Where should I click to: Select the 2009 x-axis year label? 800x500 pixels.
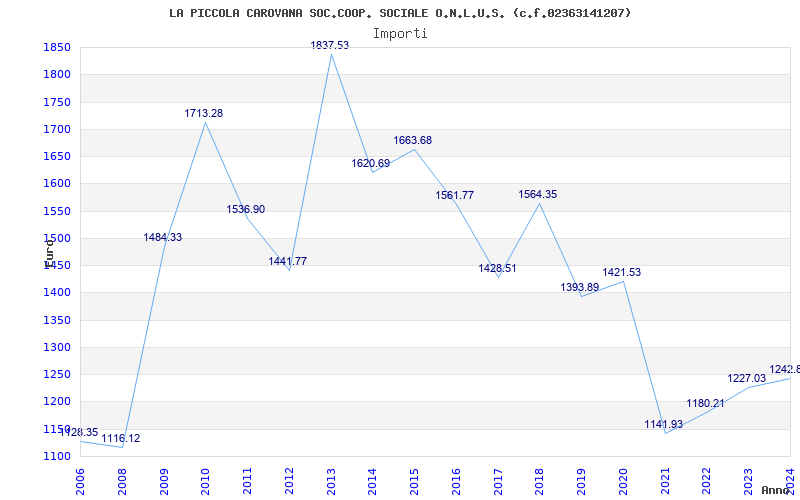(164, 481)
